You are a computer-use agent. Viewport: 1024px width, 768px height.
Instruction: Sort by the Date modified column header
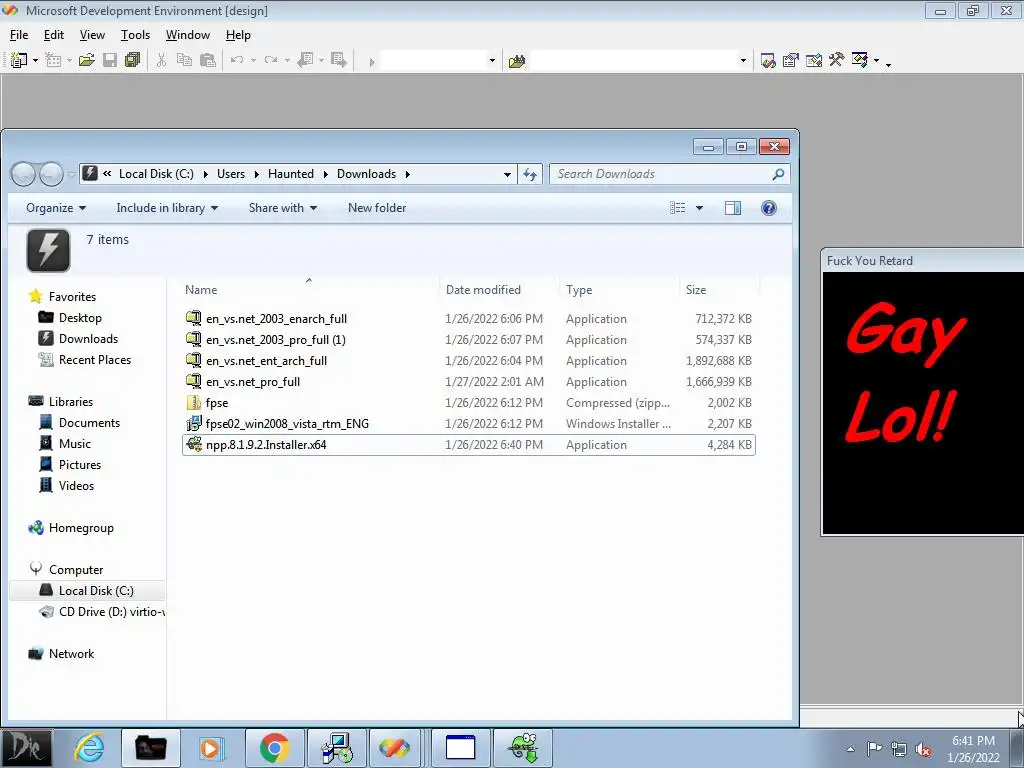click(x=483, y=290)
